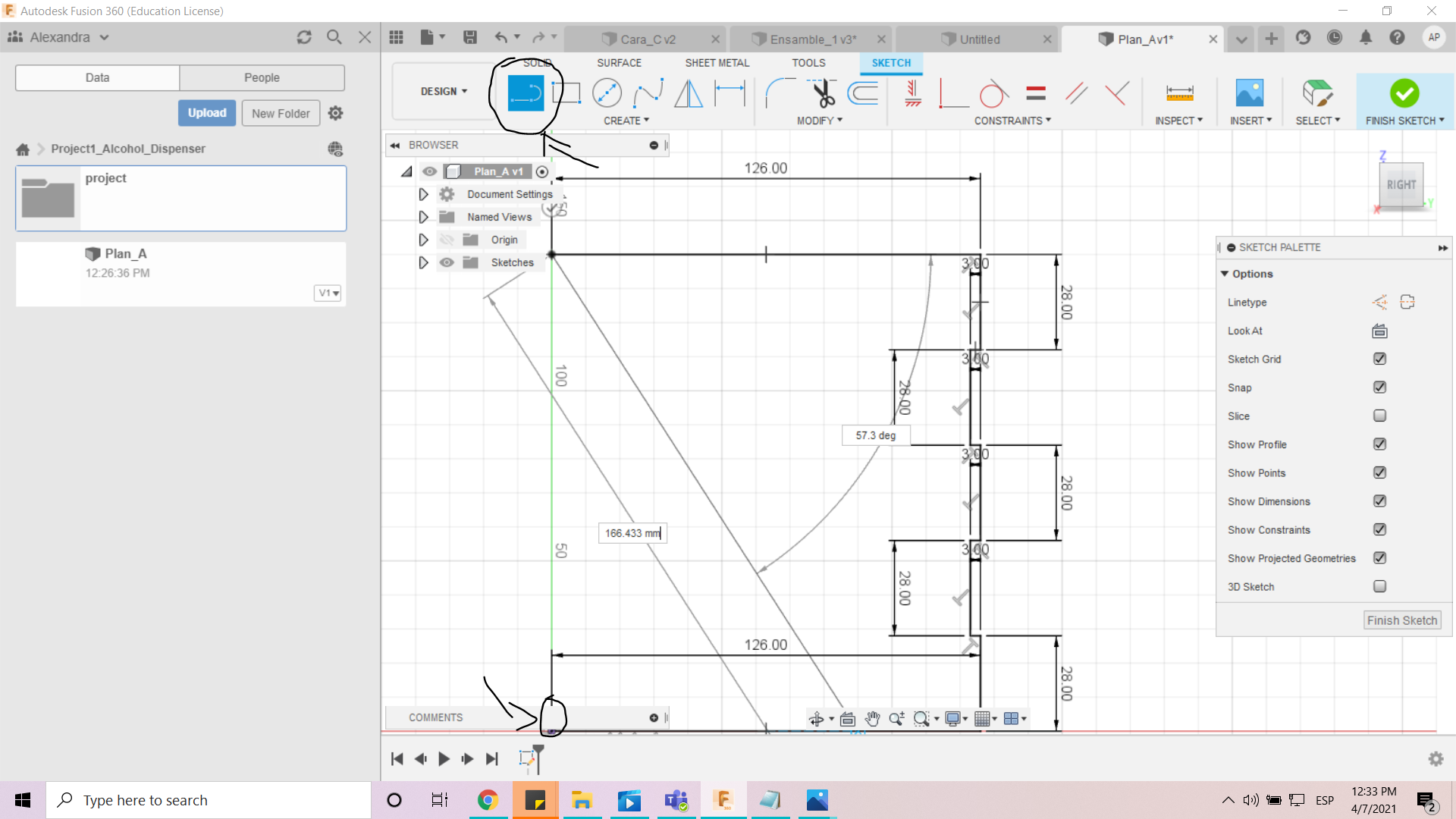Hide Sketches folder using eye icon

click(447, 262)
